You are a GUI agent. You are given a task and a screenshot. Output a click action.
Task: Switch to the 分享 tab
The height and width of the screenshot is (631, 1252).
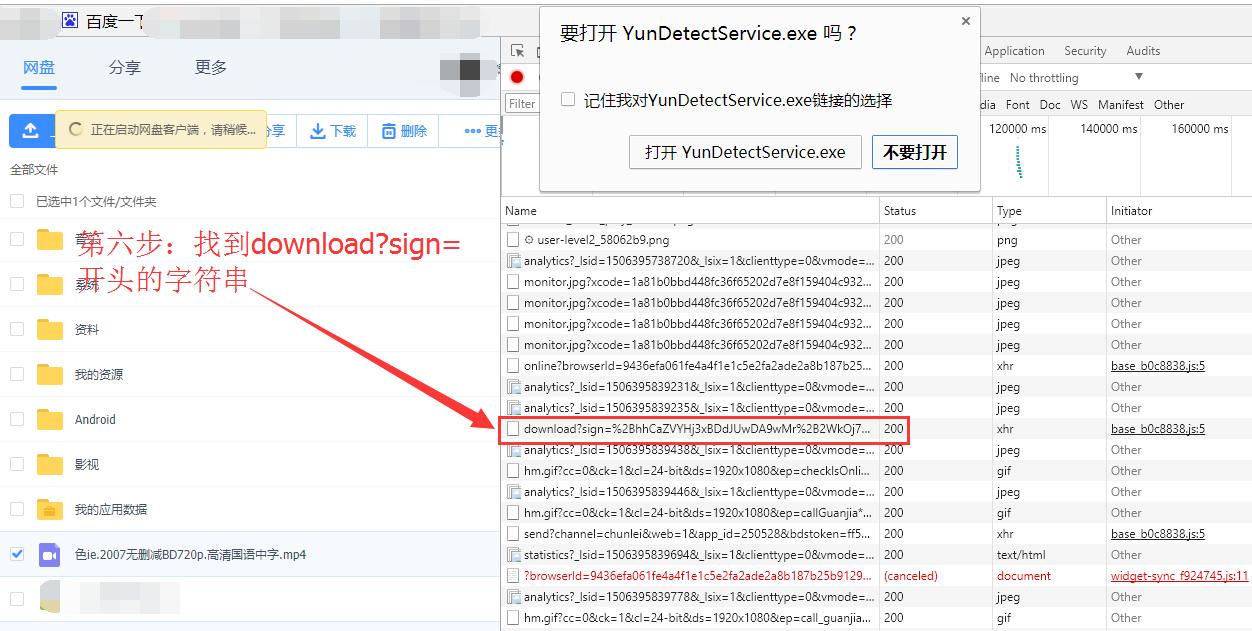(x=125, y=67)
